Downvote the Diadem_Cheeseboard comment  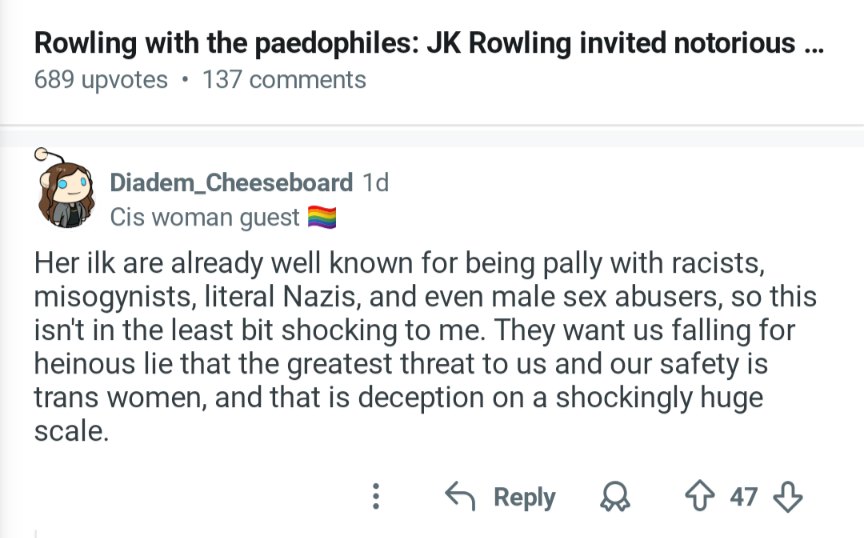[x=787, y=496]
